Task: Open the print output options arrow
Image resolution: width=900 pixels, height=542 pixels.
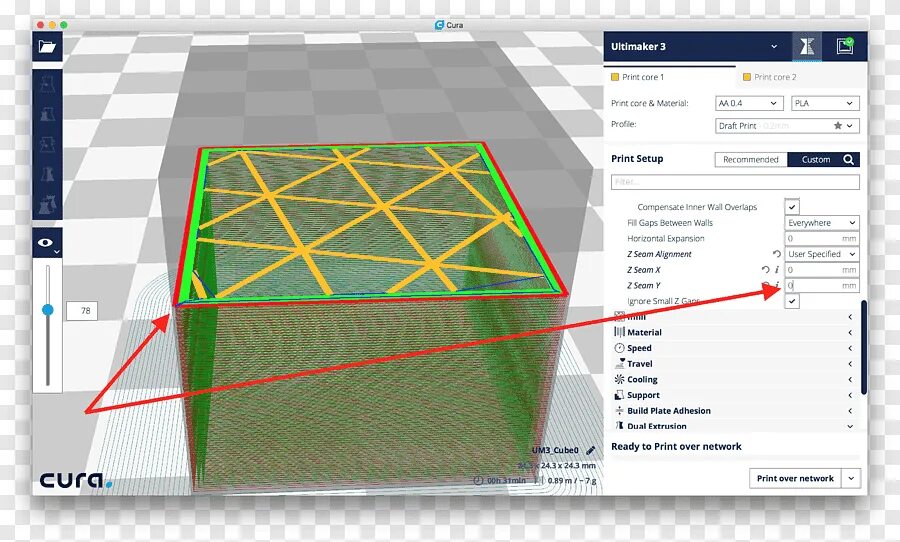Action: (851, 478)
